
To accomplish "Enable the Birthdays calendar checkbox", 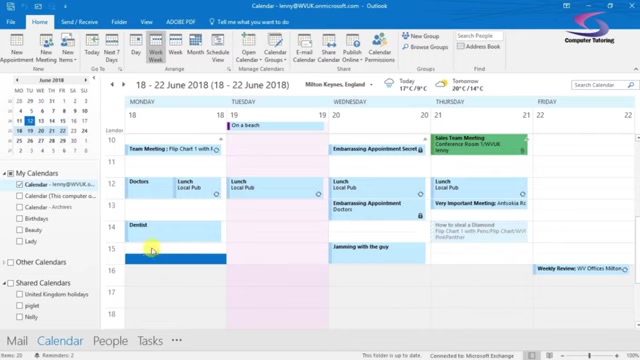I will tap(19, 218).
